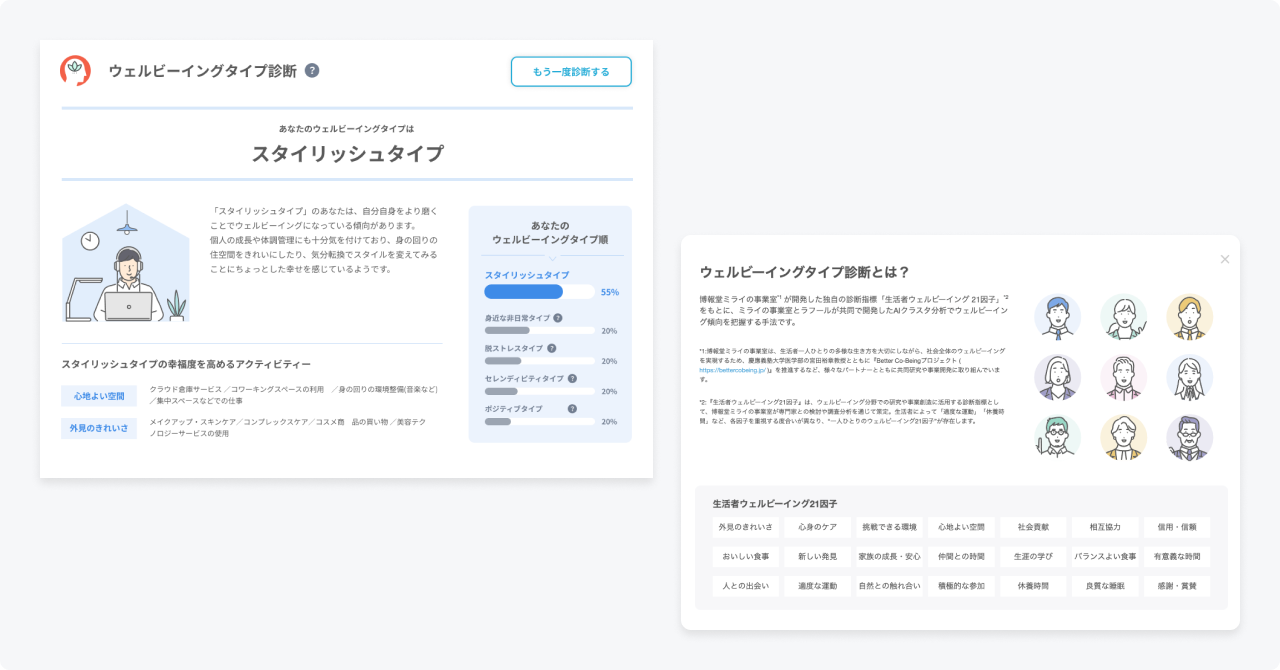The height and width of the screenshot is (670, 1280).
Task: Click question mark icon for セレンディピティタイプ
Action: click(x=571, y=378)
